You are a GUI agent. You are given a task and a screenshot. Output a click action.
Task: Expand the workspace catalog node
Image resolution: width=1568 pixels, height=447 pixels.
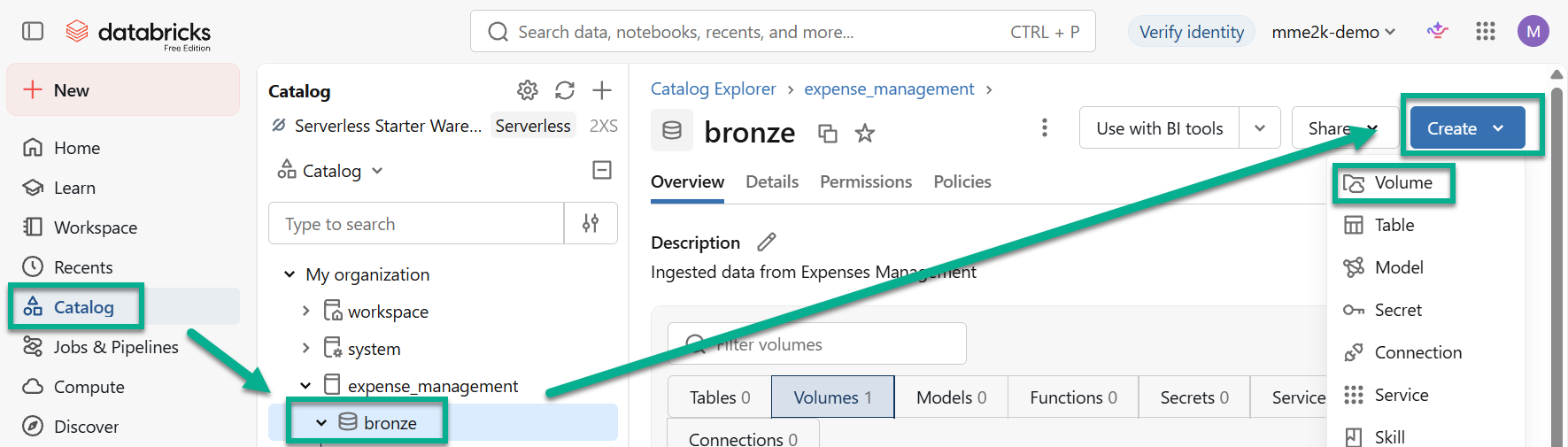tap(305, 311)
